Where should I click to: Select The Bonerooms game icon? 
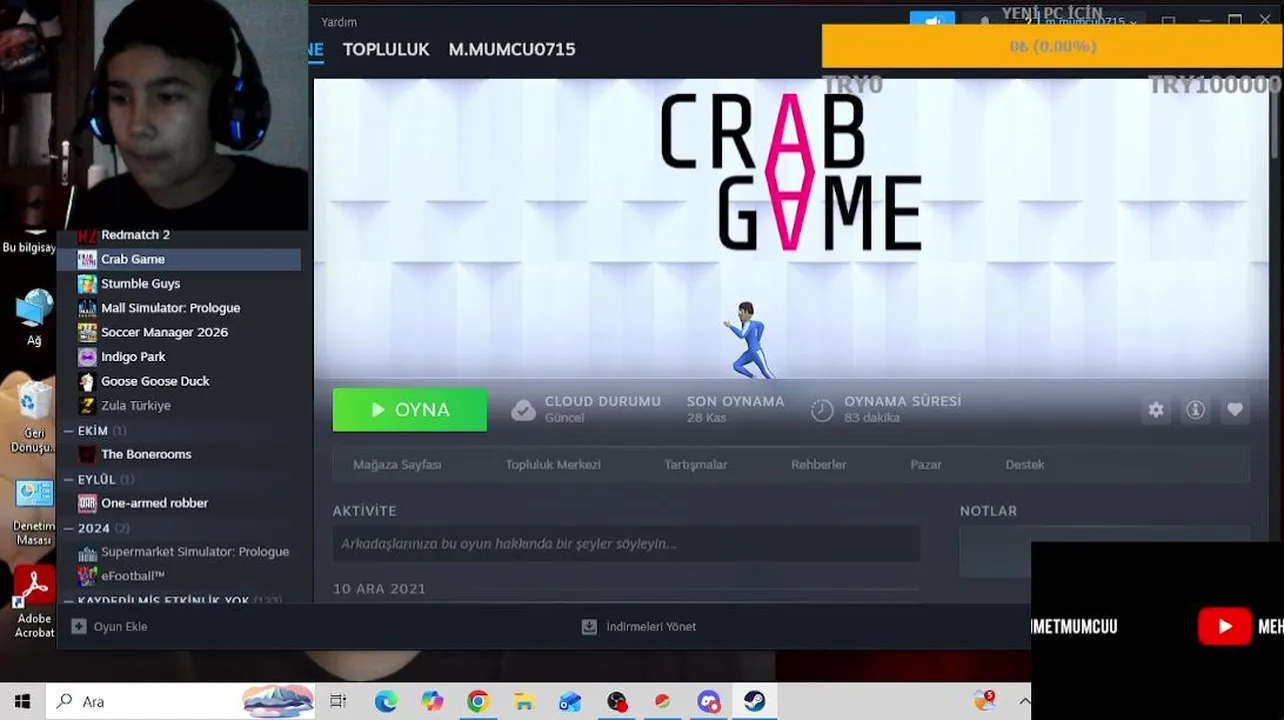(x=87, y=454)
